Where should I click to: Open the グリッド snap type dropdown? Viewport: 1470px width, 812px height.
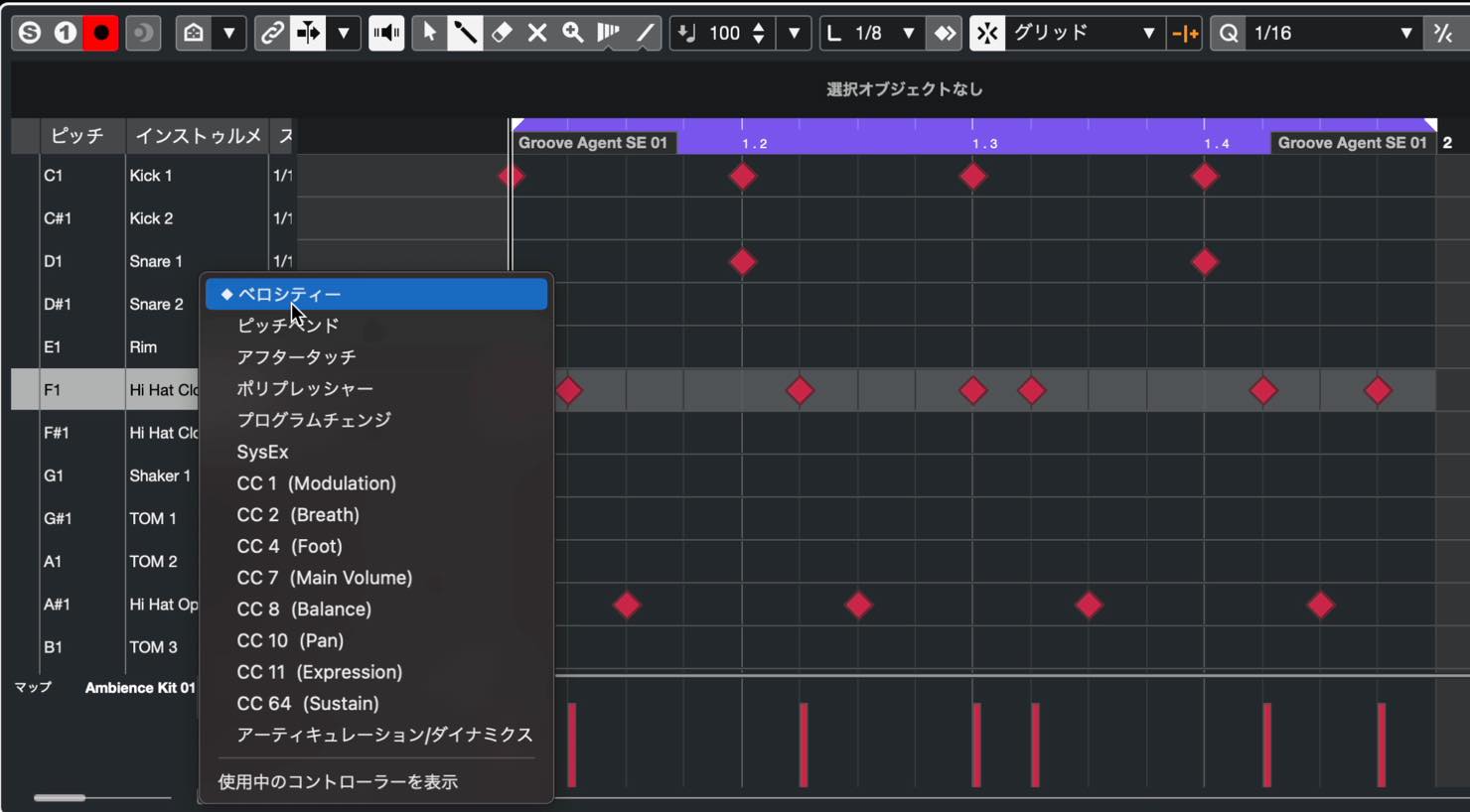point(1085,33)
